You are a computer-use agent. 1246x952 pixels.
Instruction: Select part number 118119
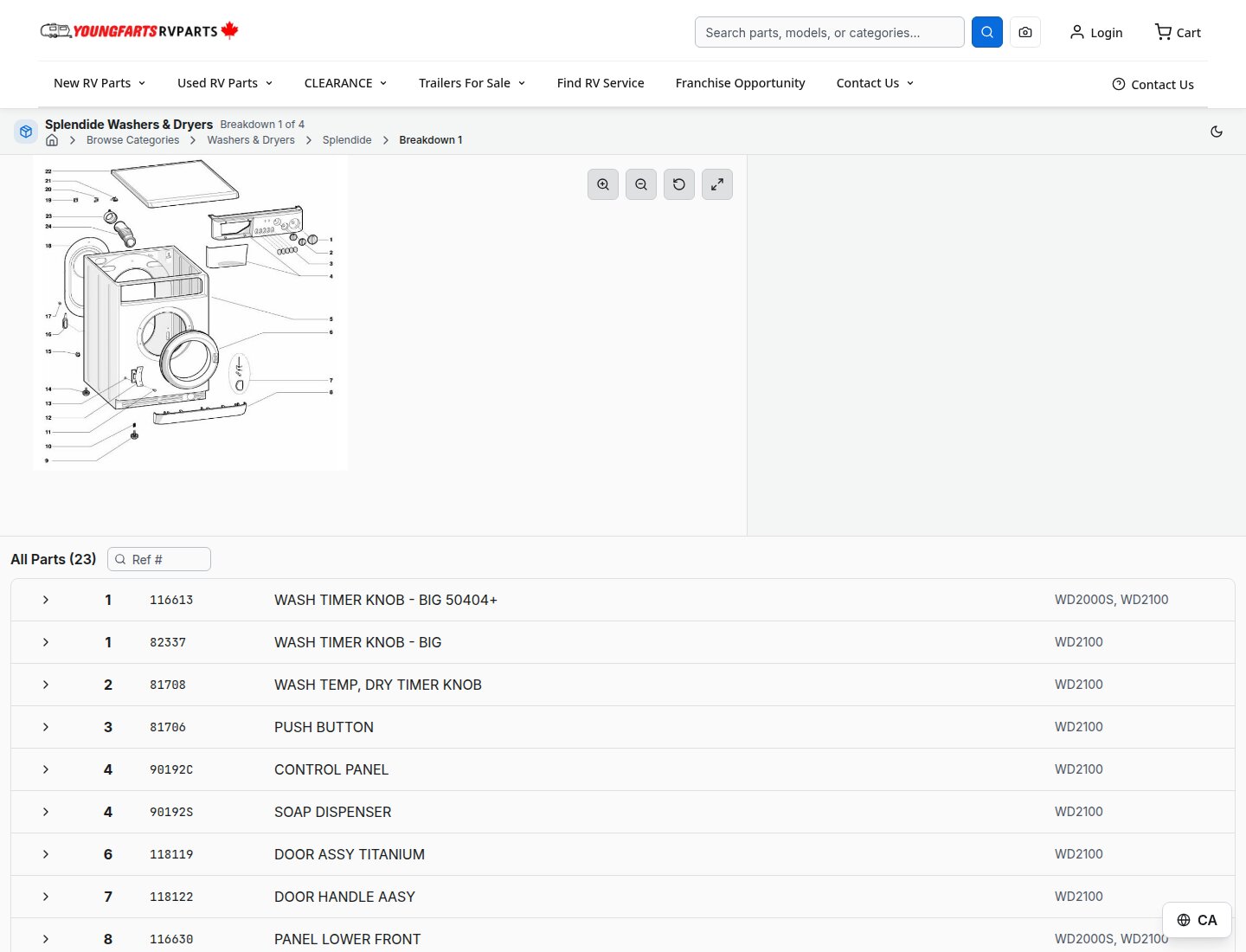(x=171, y=854)
